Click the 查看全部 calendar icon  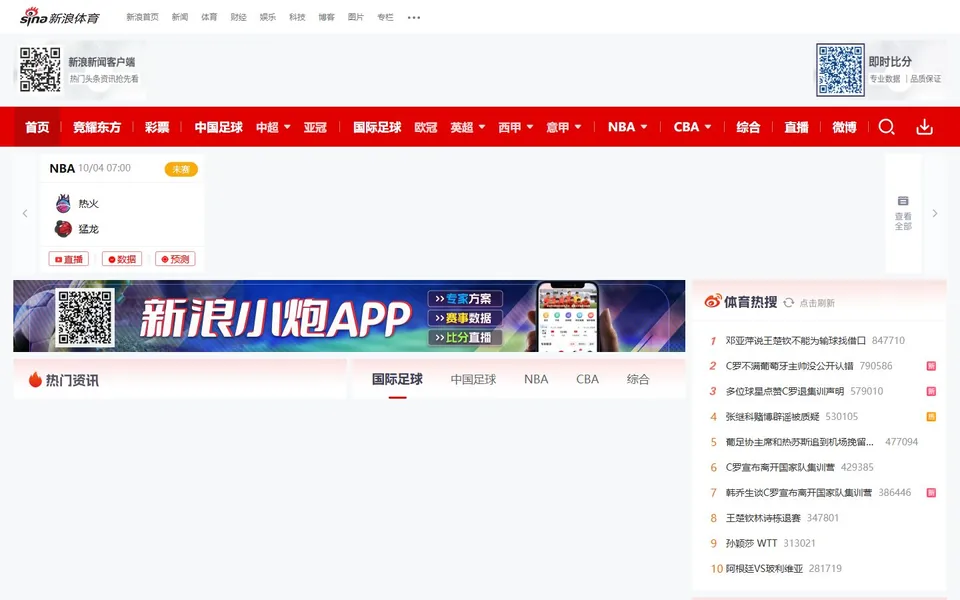(x=903, y=201)
